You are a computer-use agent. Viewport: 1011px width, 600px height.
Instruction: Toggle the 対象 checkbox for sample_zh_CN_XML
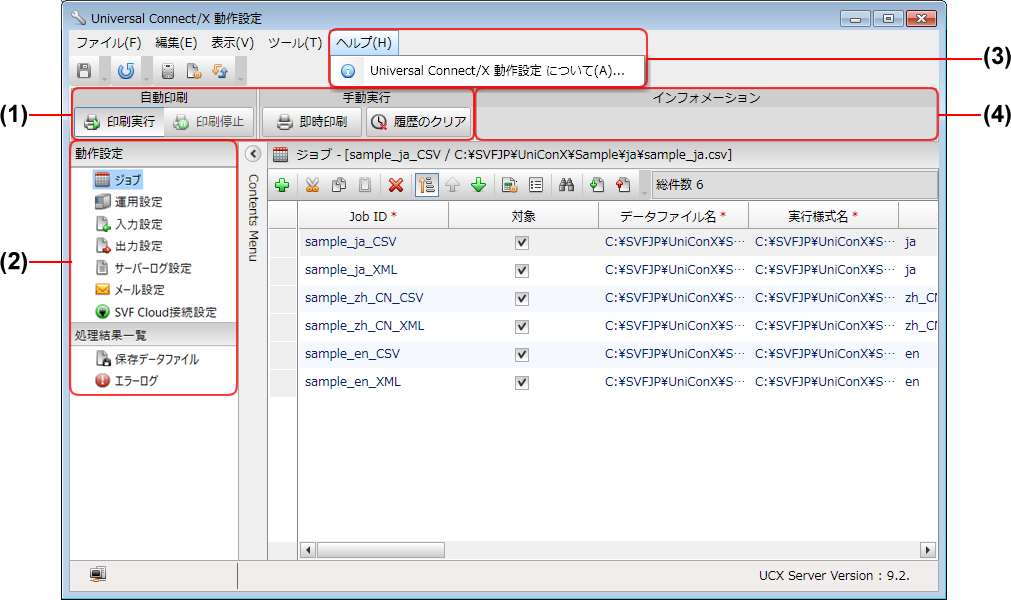(522, 326)
